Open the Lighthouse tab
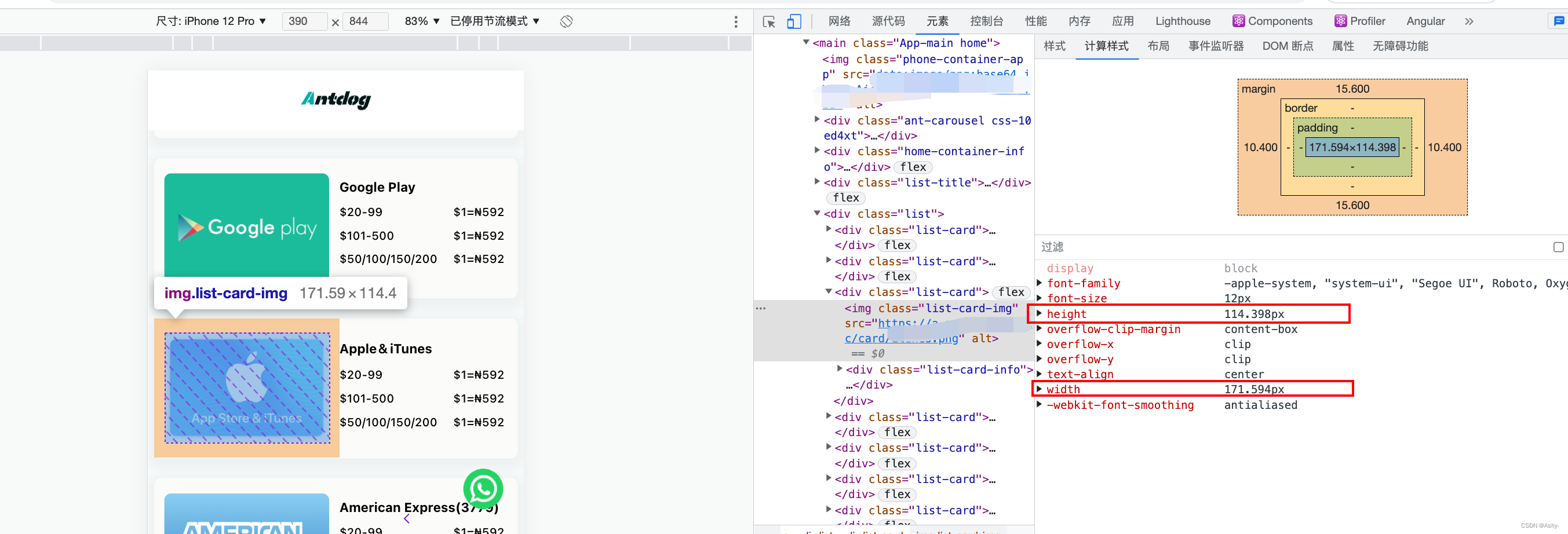 pos(1183,21)
